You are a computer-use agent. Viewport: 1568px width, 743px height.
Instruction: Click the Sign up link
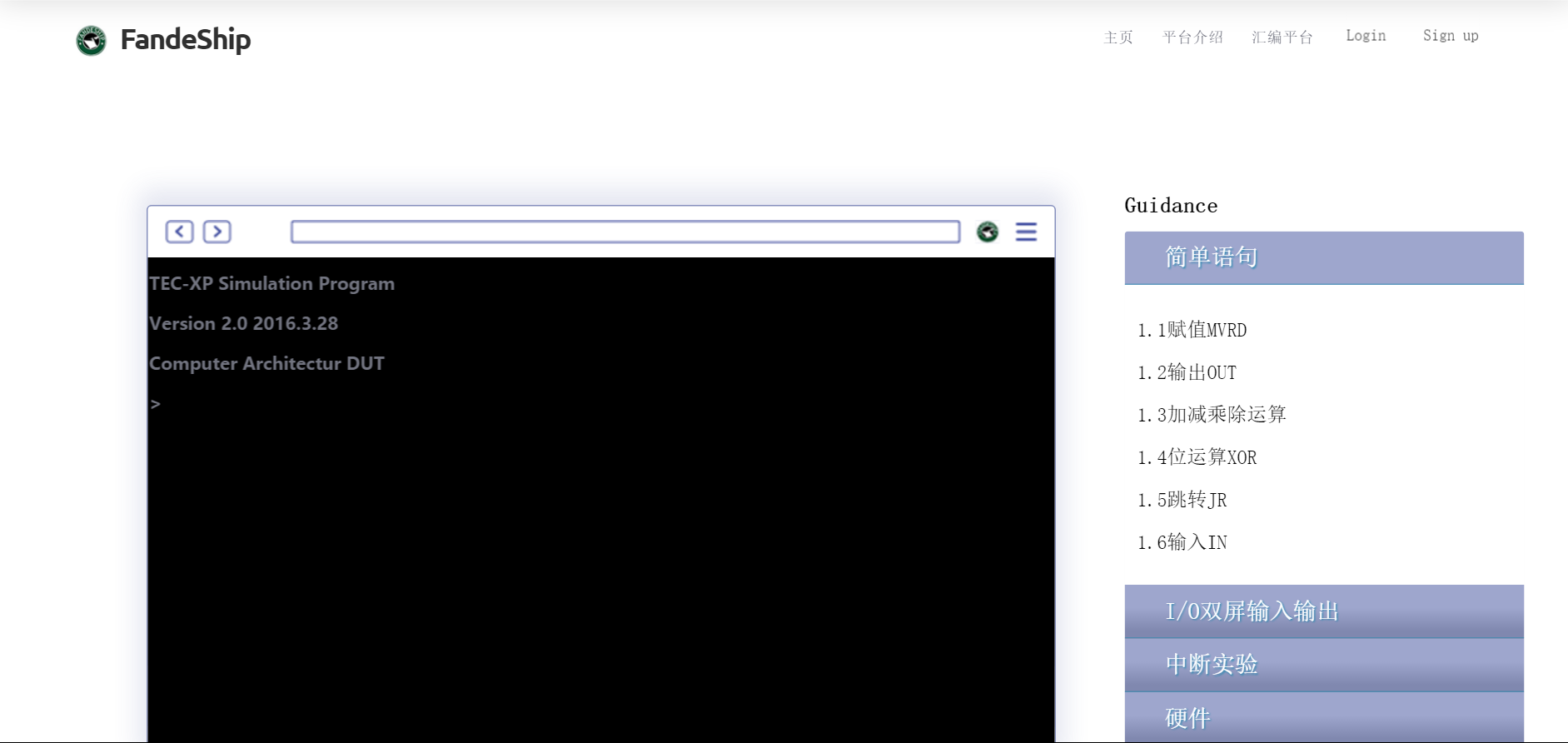(1450, 36)
